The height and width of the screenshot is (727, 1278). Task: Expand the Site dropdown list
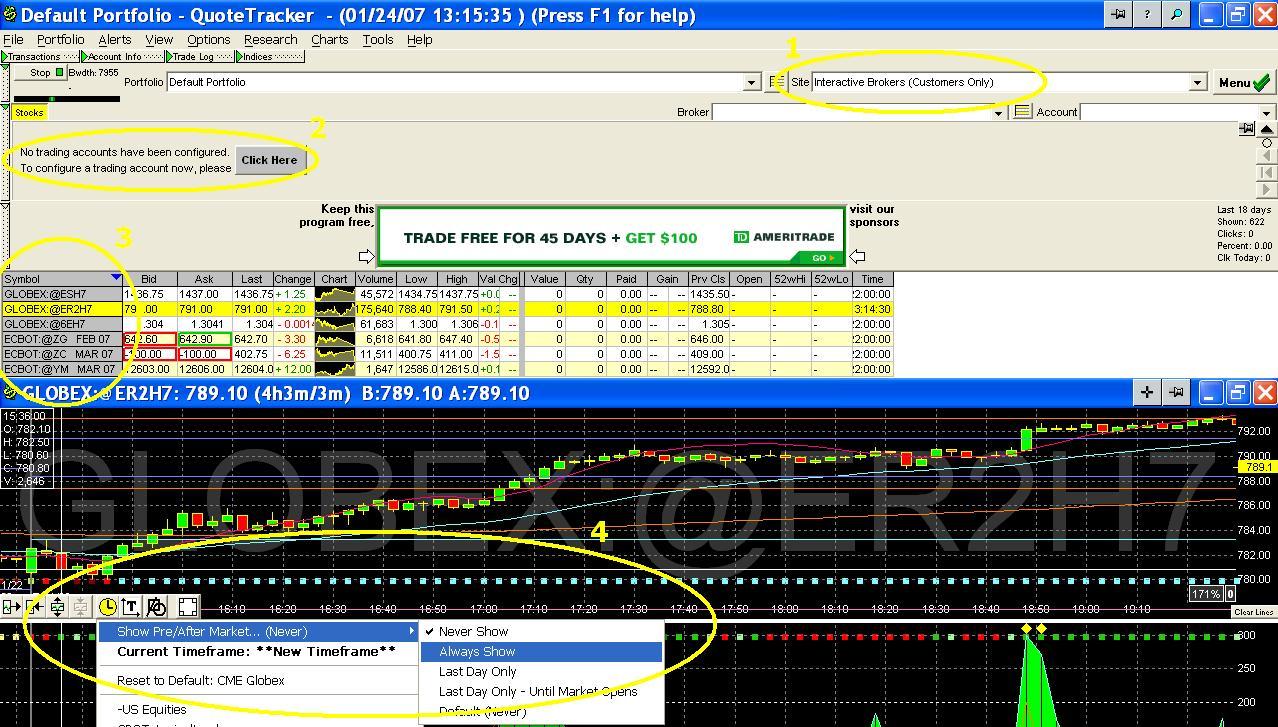point(1197,83)
